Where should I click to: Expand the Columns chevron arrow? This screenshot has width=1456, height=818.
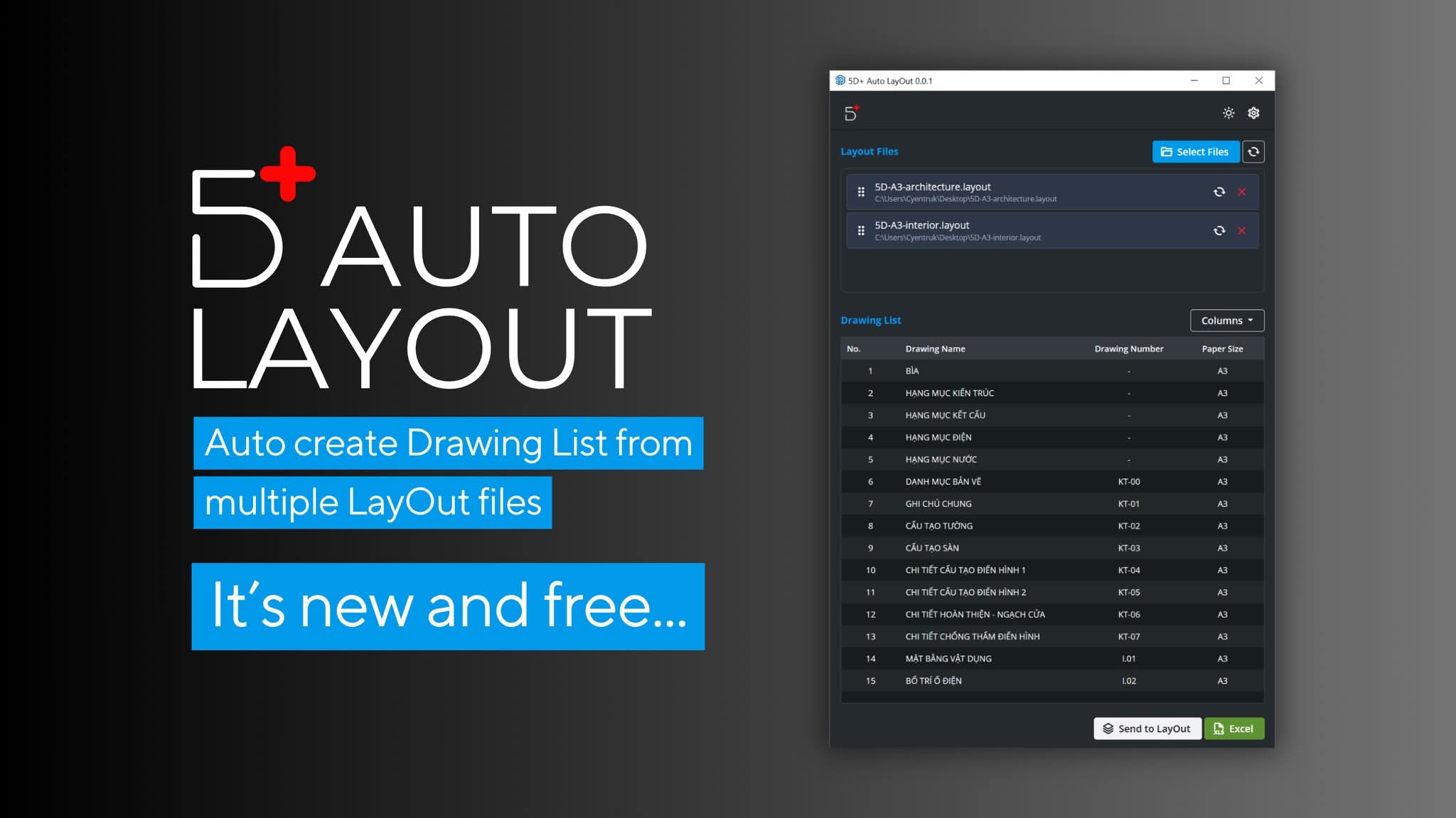click(1249, 321)
